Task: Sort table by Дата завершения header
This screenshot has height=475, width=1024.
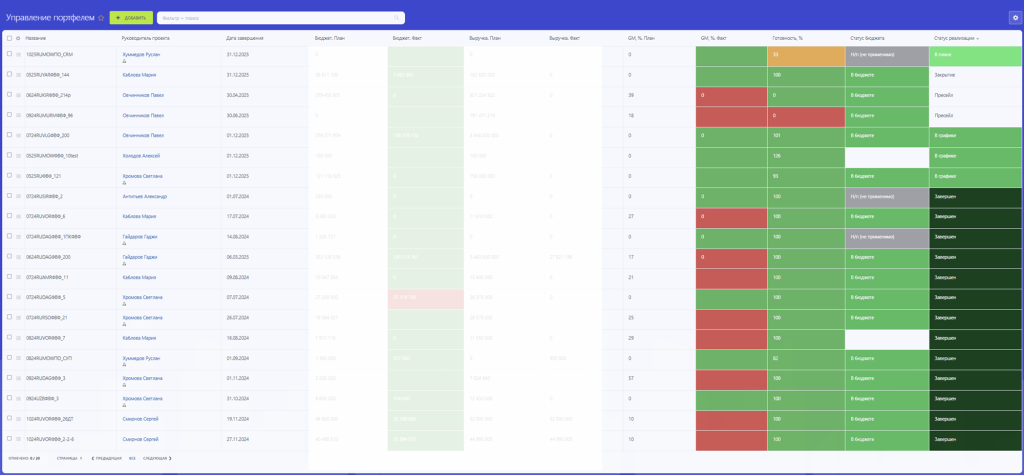Action: 244,38
